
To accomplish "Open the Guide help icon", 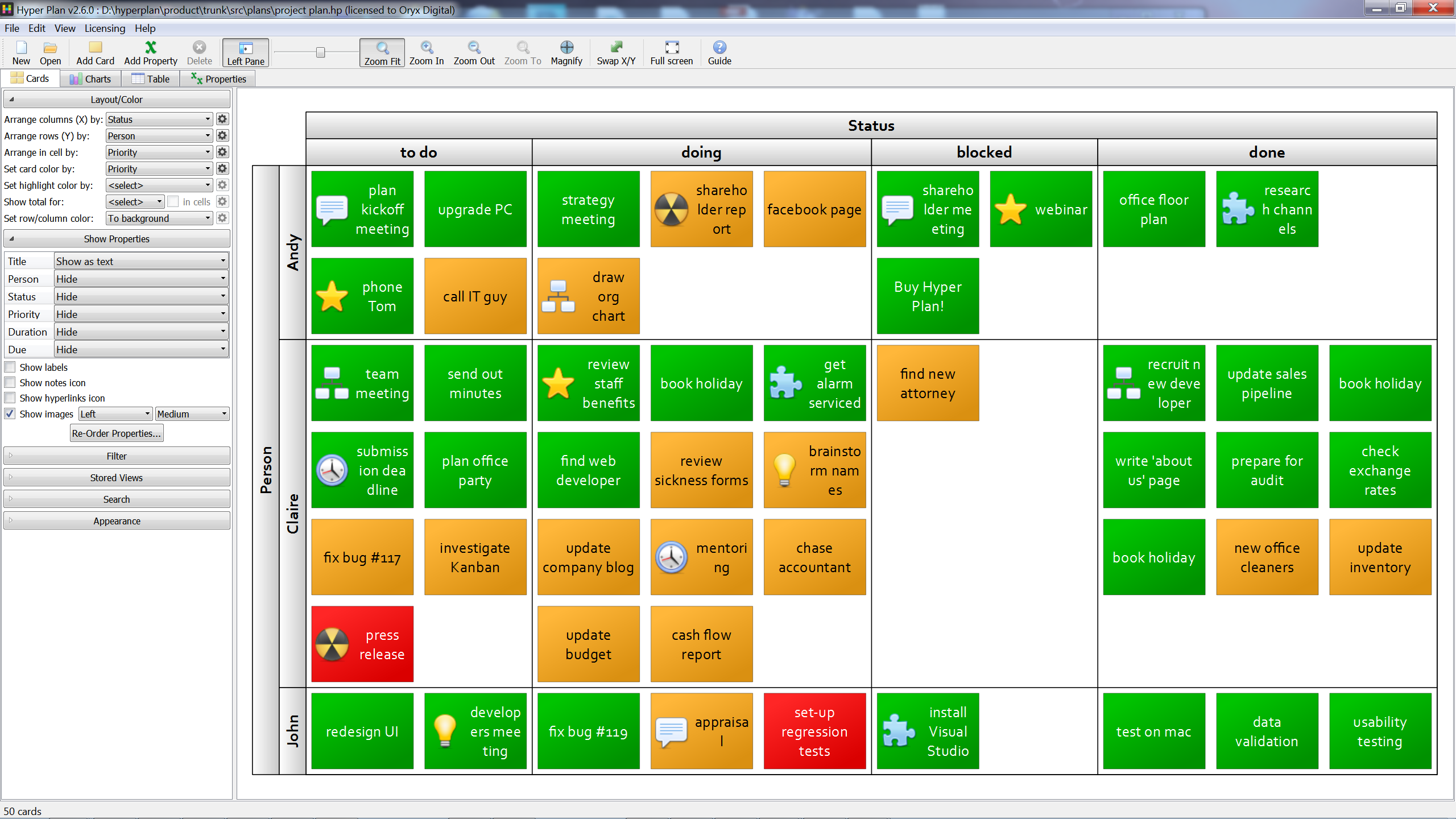I will point(719,48).
